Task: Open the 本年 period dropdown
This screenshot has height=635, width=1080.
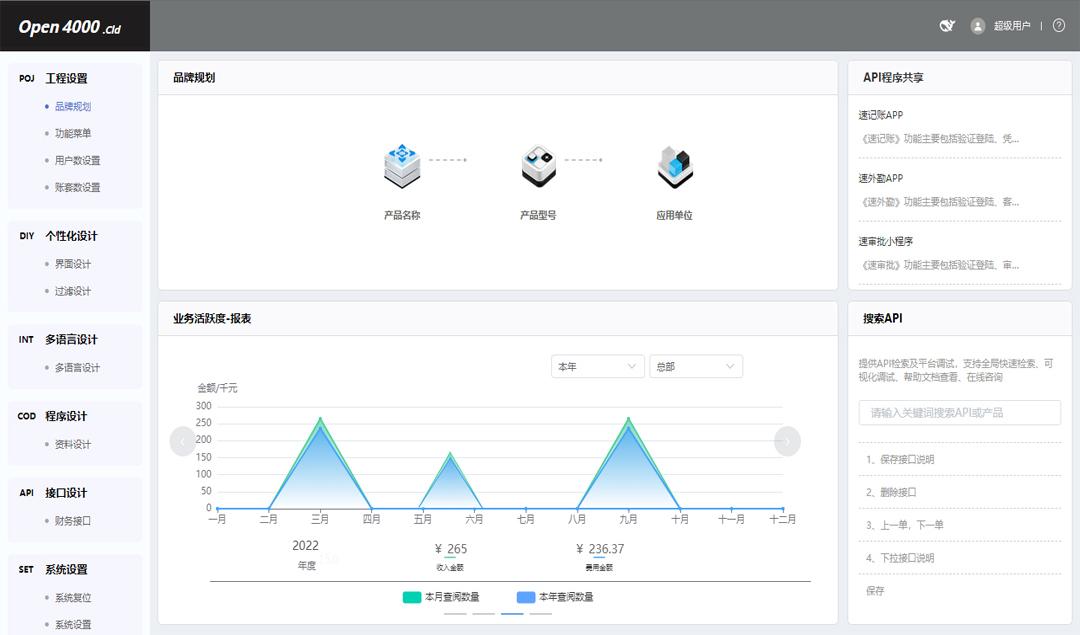Action: 597,366
